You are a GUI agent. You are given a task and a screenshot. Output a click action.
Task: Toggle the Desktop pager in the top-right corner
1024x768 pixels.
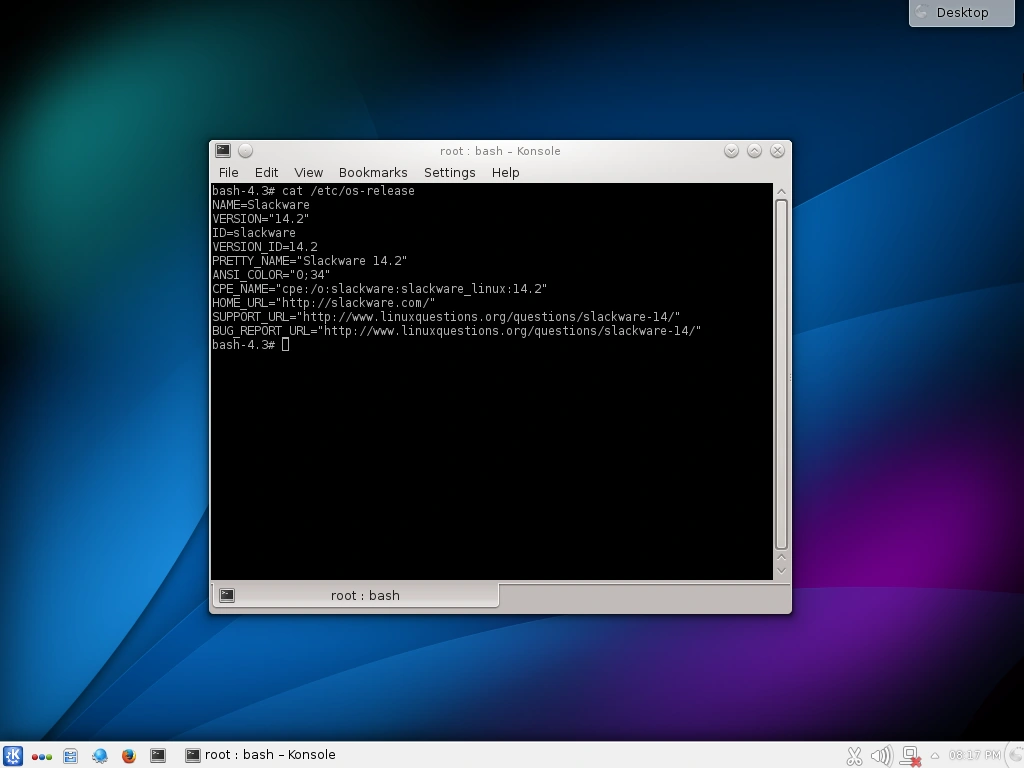click(x=960, y=13)
